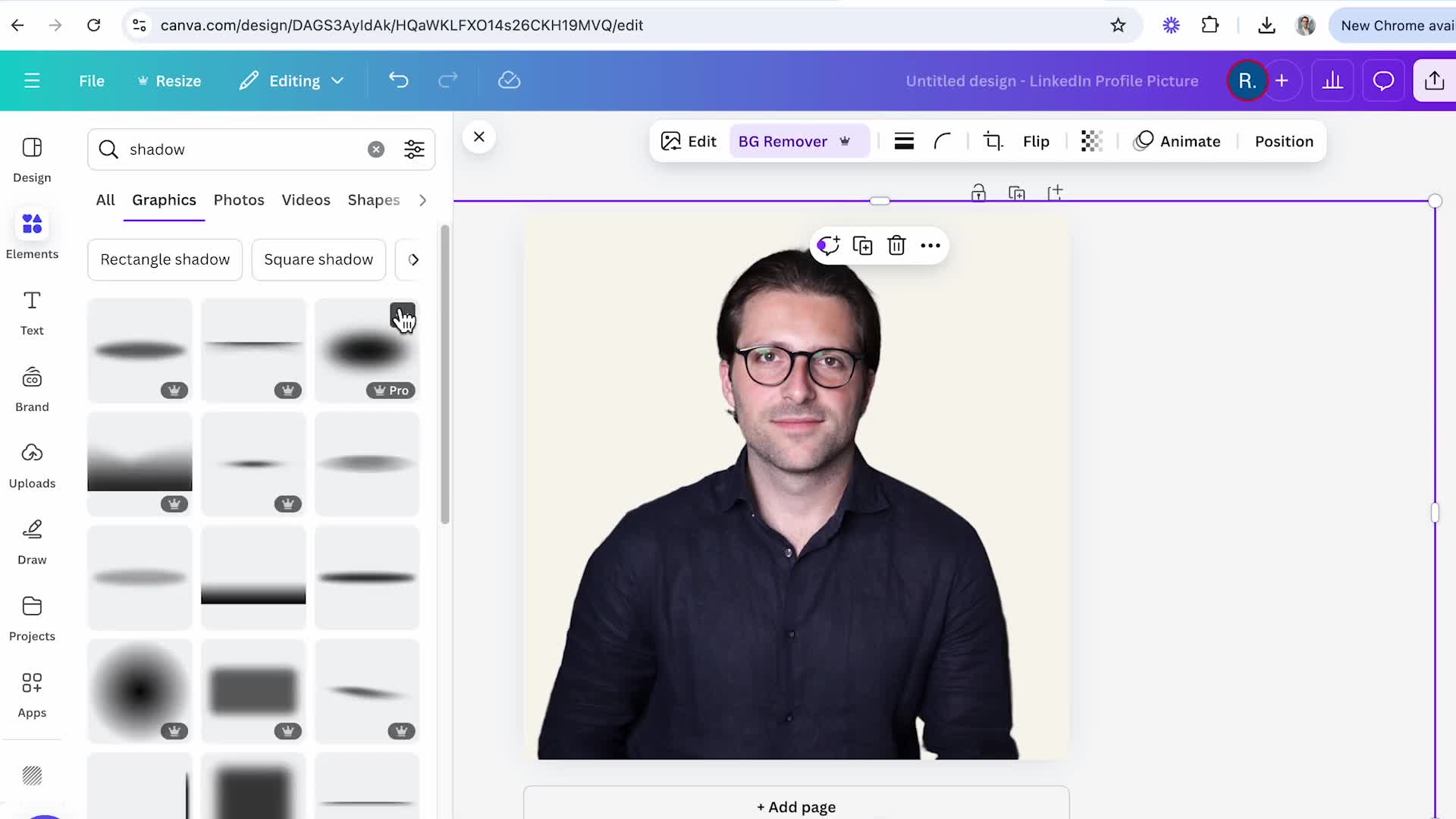Toggle the main hamburger menu
This screenshot has height=819, width=1456.
pyautogui.click(x=32, y=80)
